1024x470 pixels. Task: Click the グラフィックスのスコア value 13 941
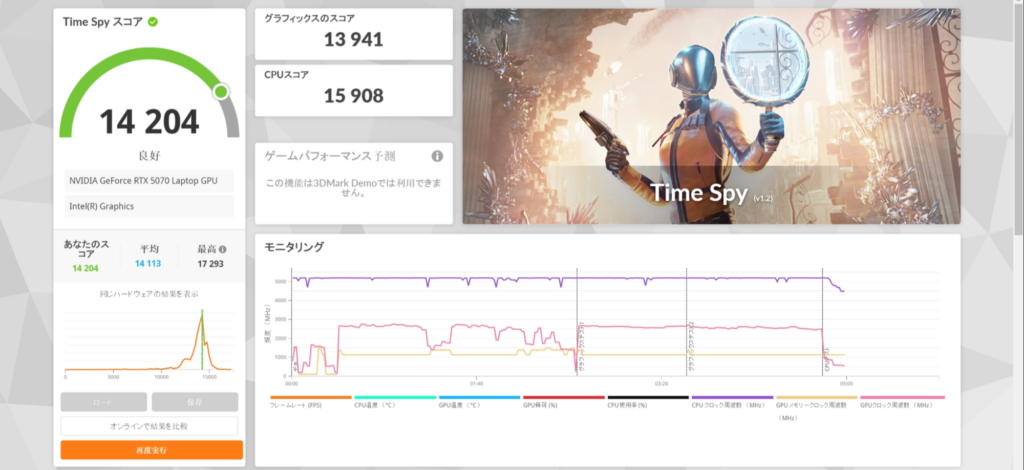[353, 40]
